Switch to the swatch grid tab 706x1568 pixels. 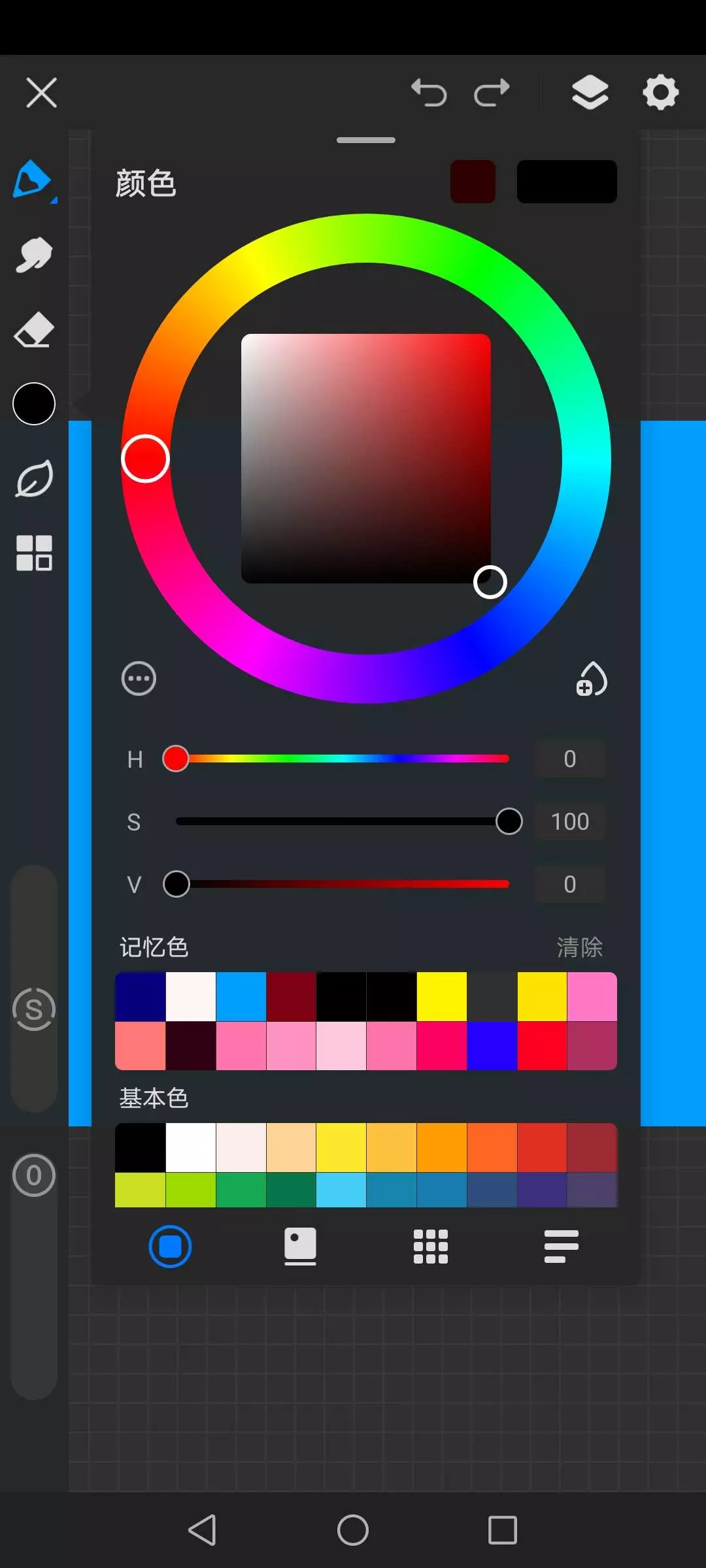click(x=431, y=1247)
